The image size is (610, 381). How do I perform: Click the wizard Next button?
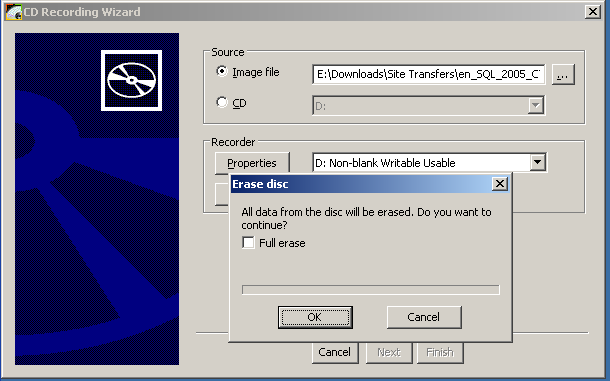[389, 353]
